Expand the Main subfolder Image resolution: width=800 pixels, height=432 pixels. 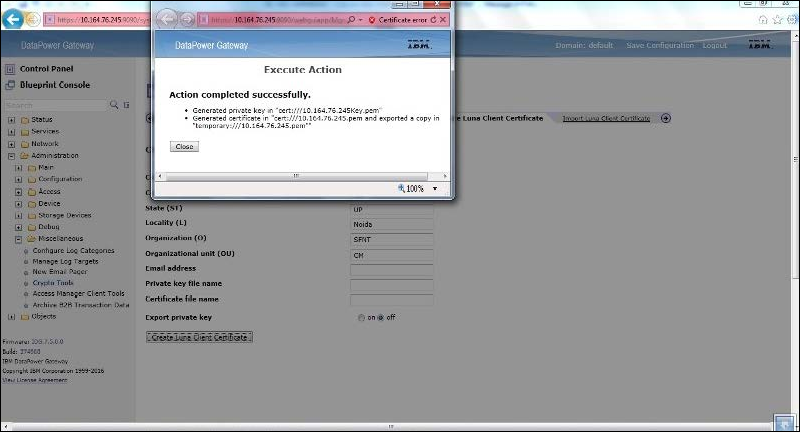pyautogui.click(x=18, y=168)
